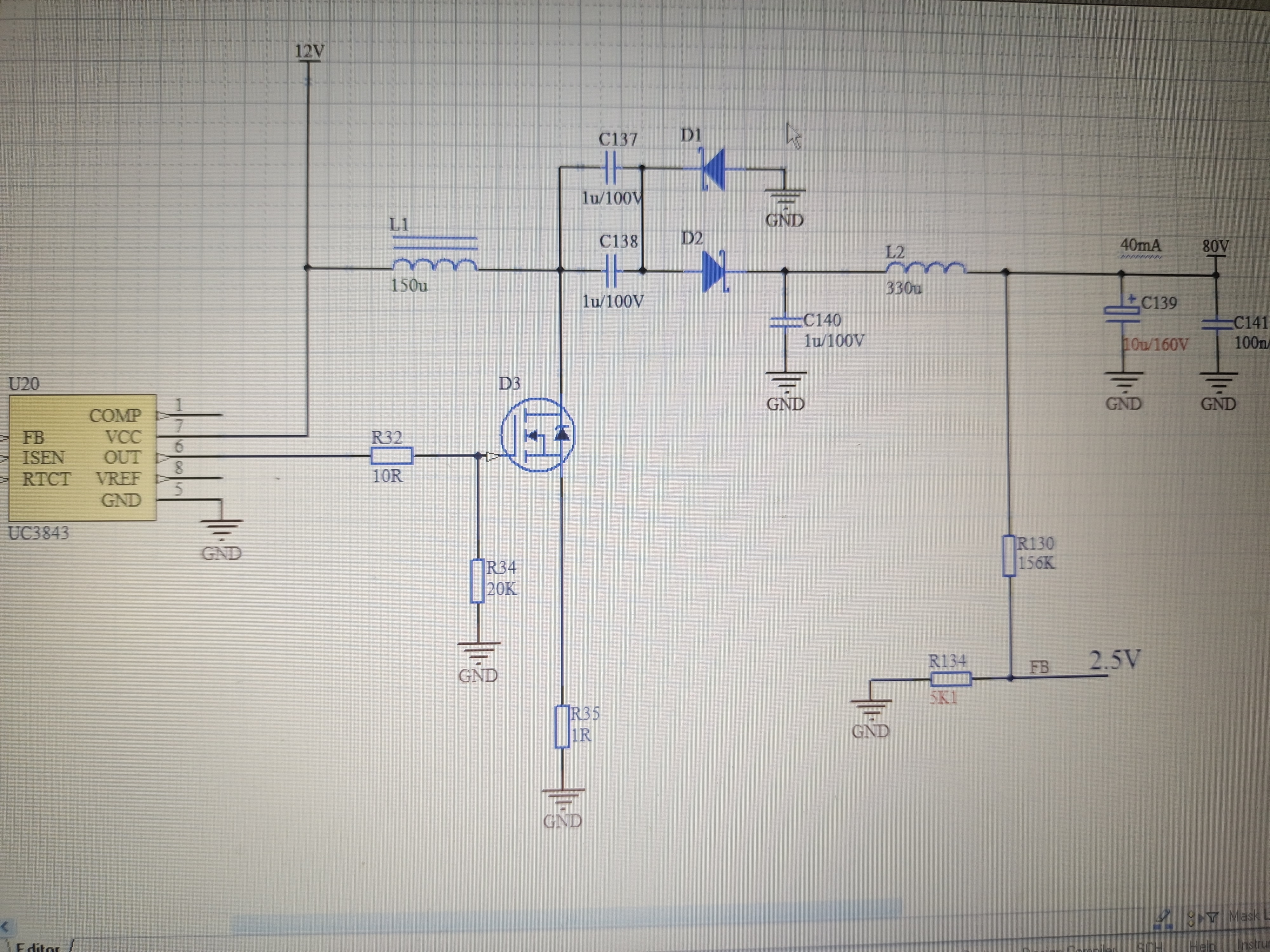Click the 5K1 value under R134
The width and height of the screenshot is (1270, 952).
[943, 698]
